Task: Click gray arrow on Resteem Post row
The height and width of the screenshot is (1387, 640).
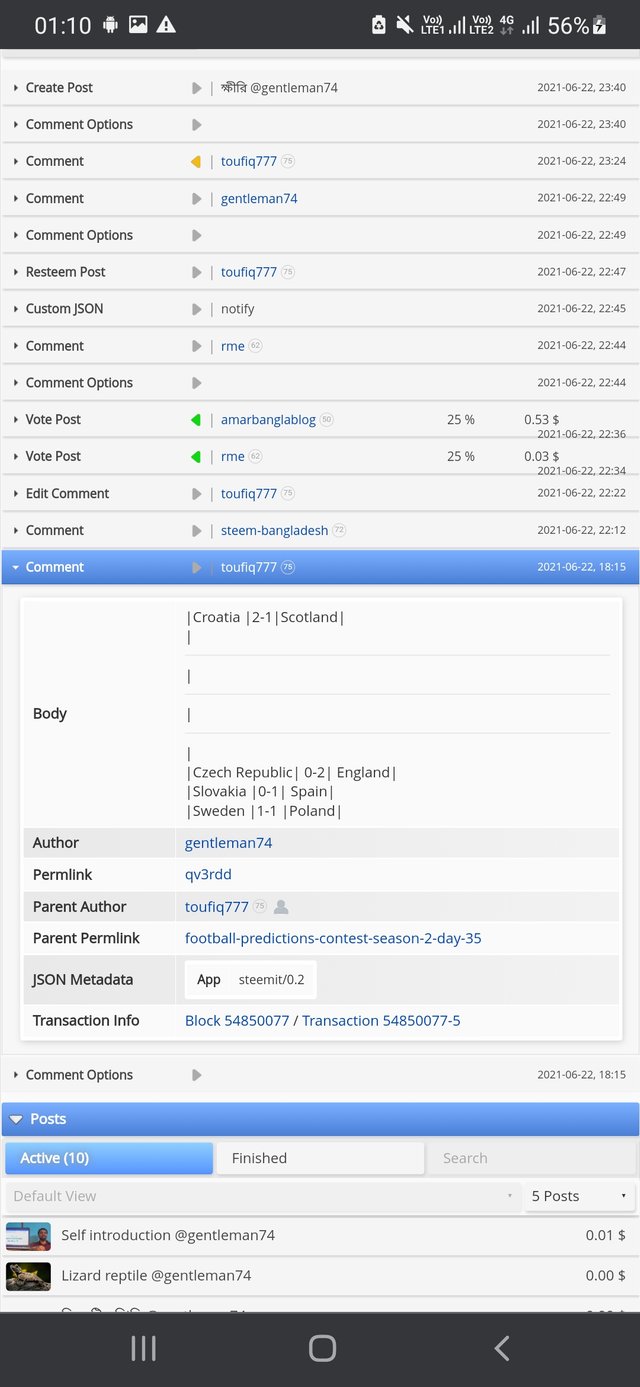Action: 196,272
